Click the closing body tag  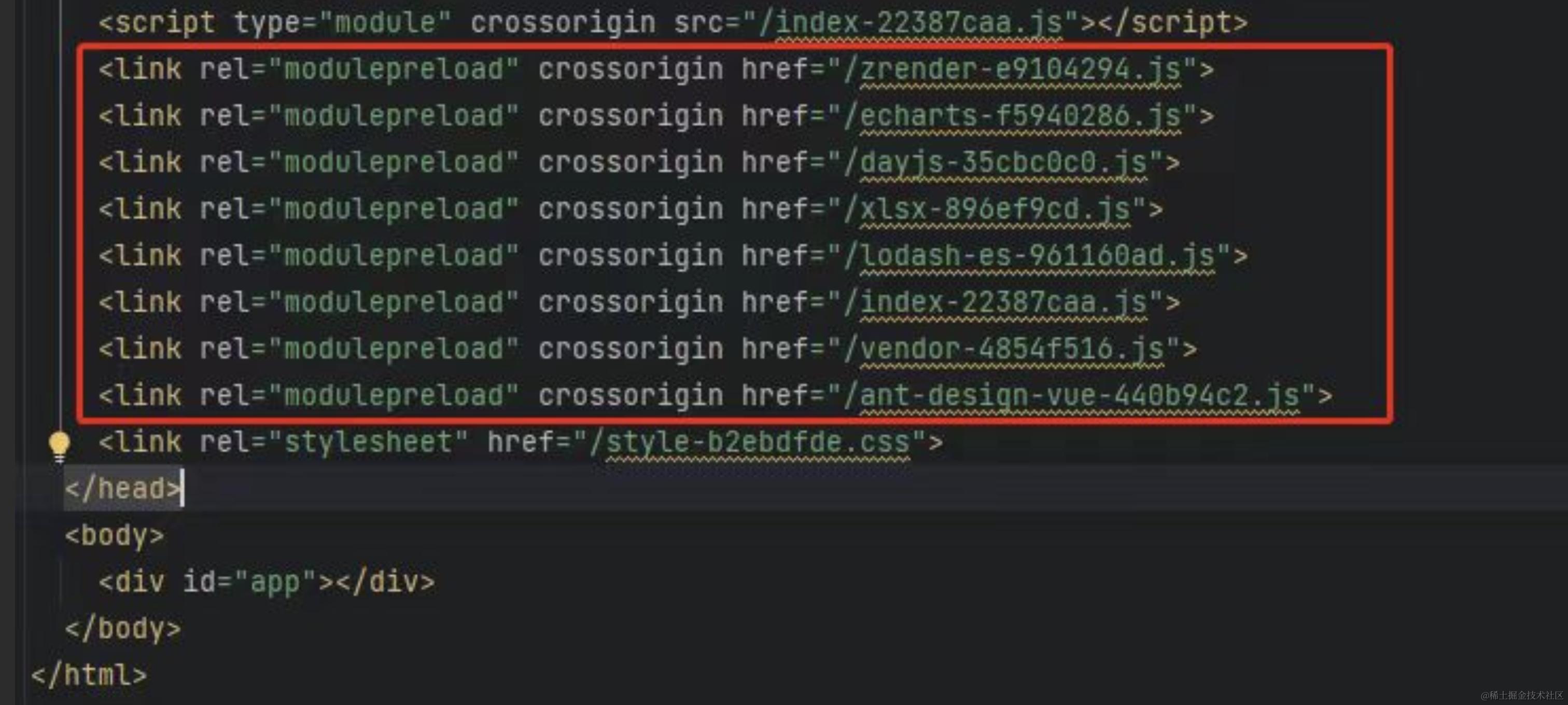click(x=123, y=629)
